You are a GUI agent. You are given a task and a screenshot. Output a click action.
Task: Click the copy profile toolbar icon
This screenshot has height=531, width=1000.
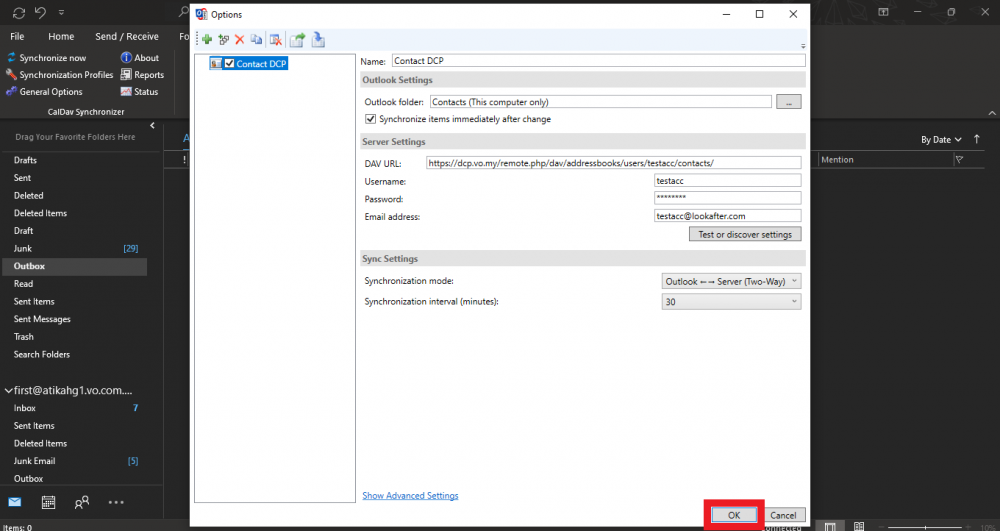pos(256,40)
